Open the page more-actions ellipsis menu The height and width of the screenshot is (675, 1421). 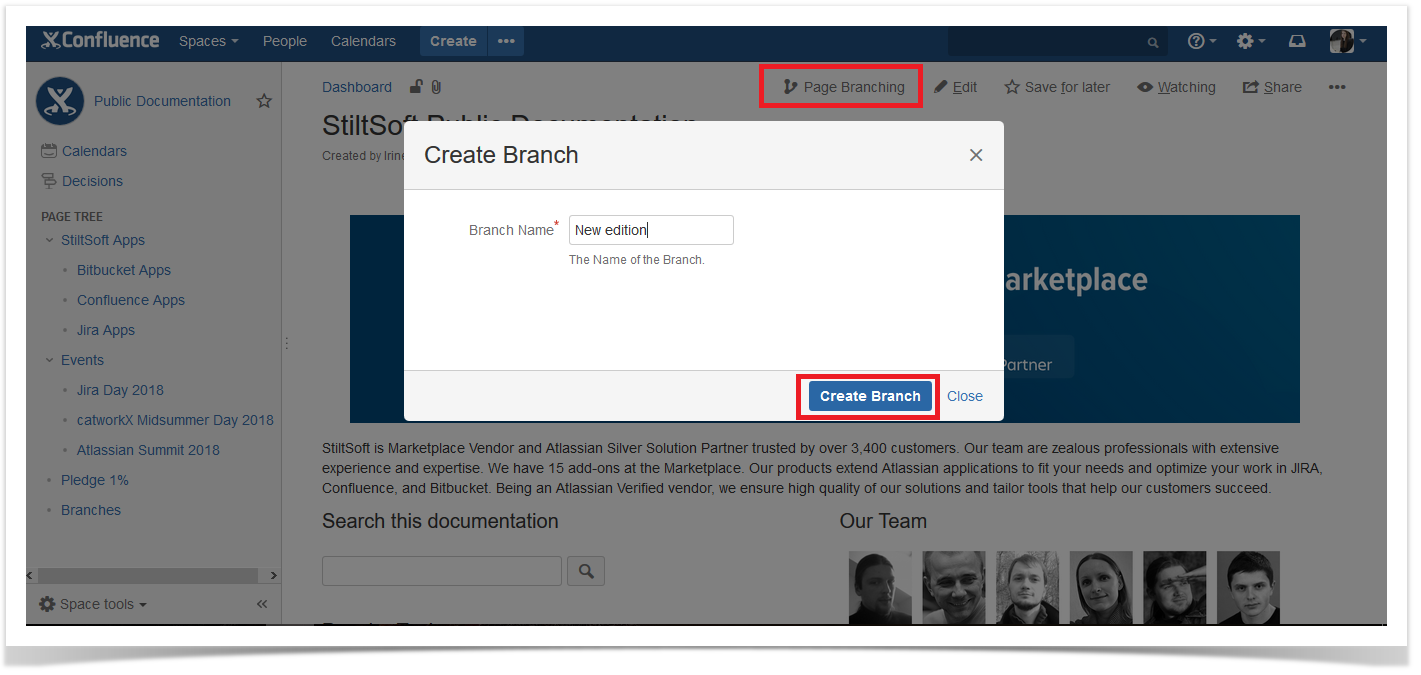(x=1337, y=87)
